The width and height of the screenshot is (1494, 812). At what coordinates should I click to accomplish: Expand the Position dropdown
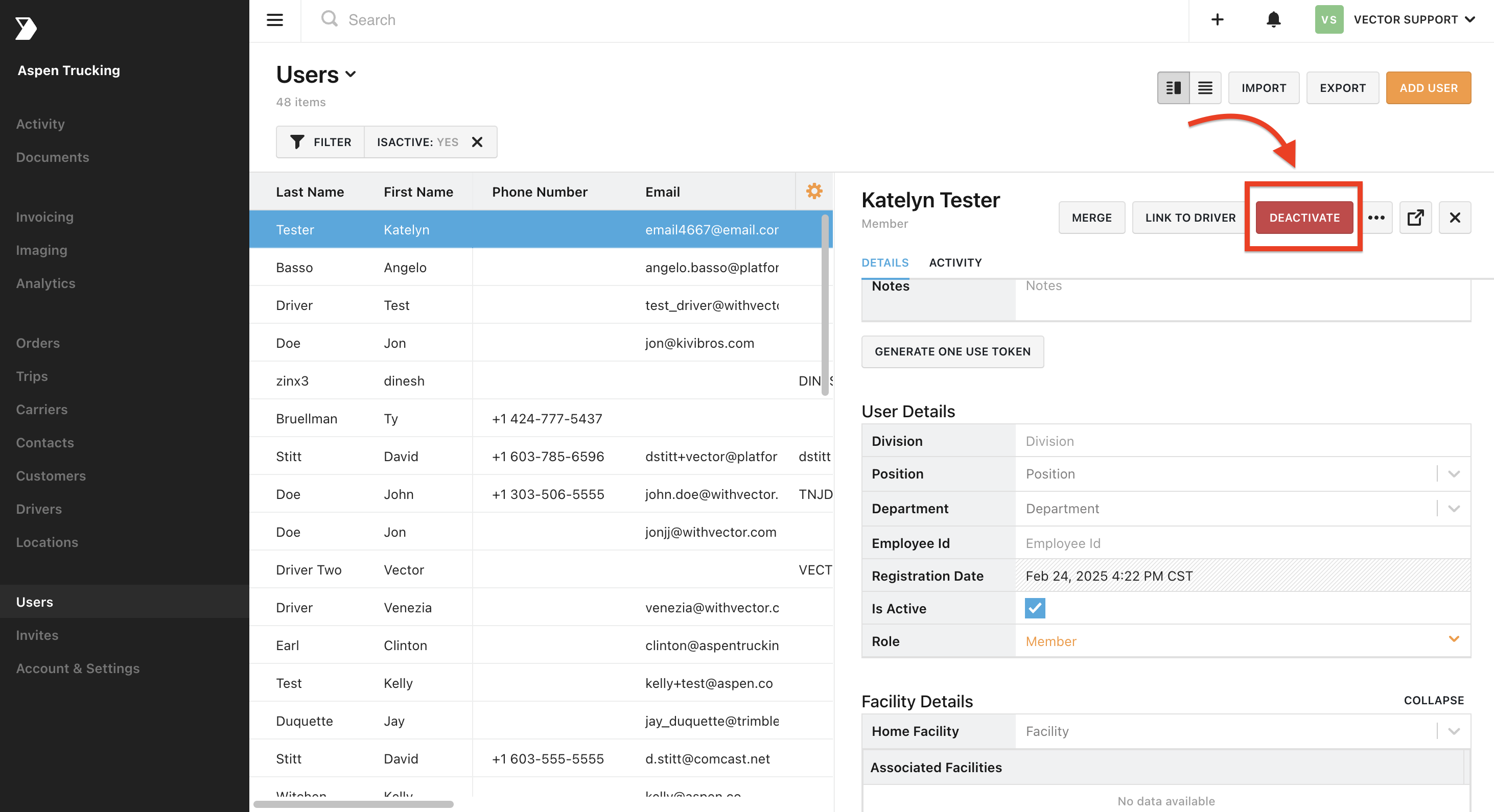pyautogui.click(x=1454, y=474)
